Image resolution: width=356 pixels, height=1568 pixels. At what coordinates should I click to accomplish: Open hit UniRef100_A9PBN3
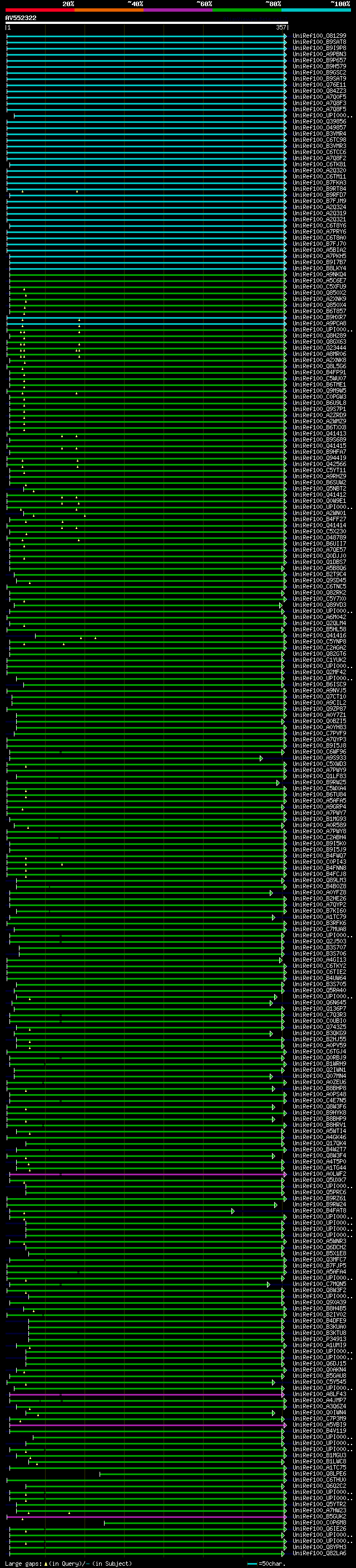coord(319,54)
